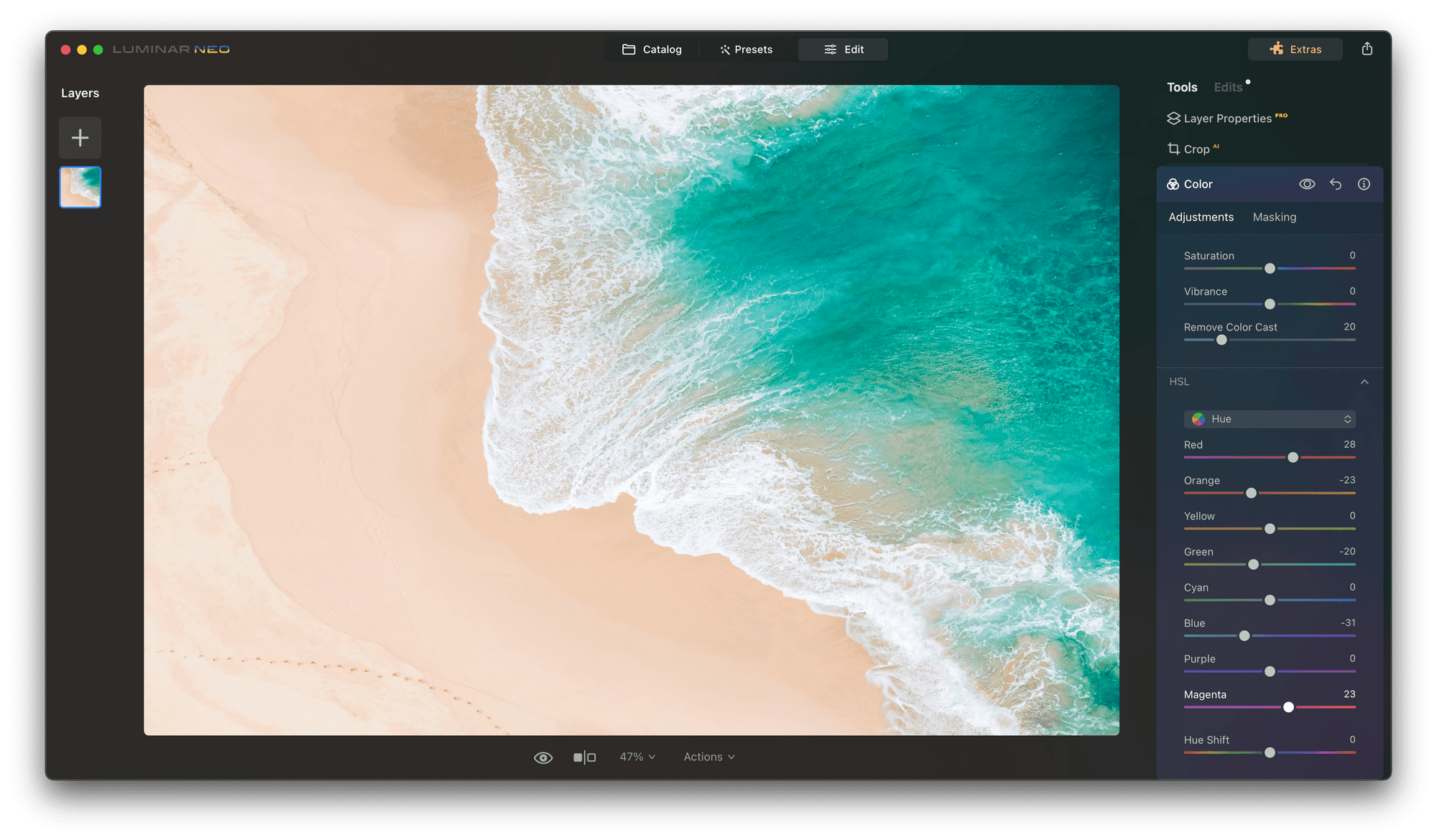Reset Color tool edits with undo arrow
The height and width of the screenshot is (840, 1437).
[x=1335, y=184]
